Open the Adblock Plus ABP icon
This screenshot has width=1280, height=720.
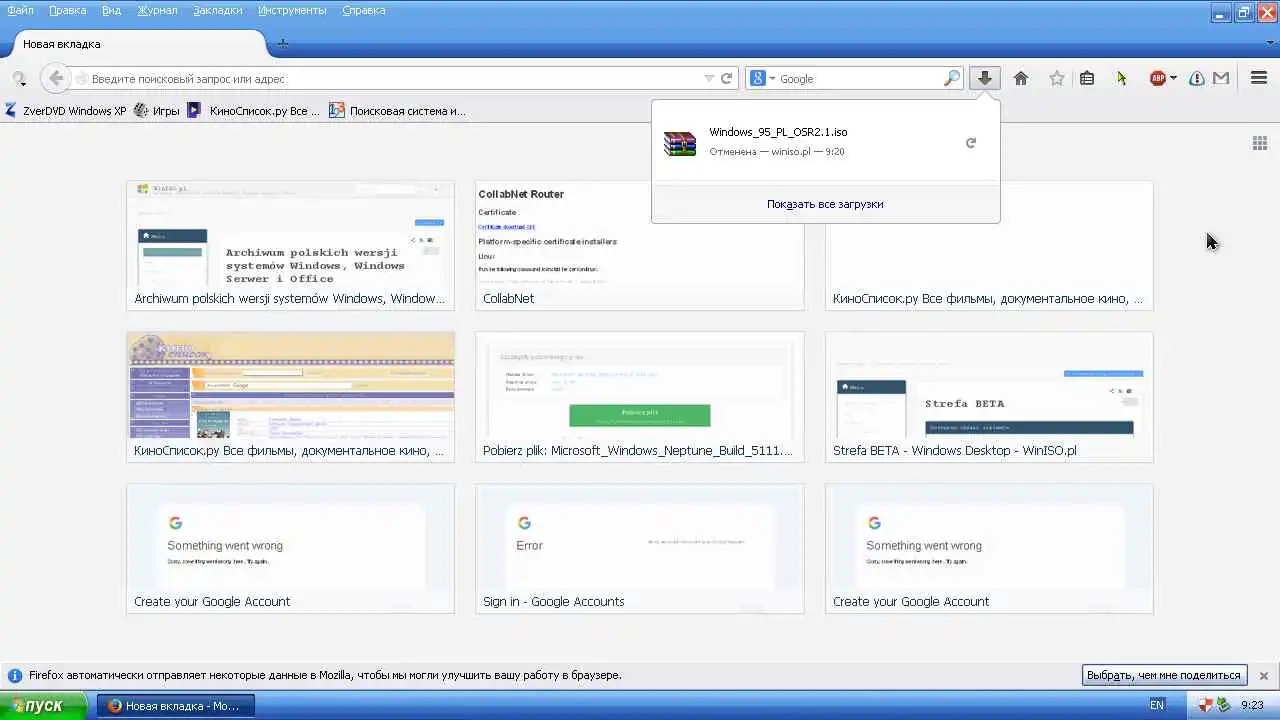click(1158, 78)
